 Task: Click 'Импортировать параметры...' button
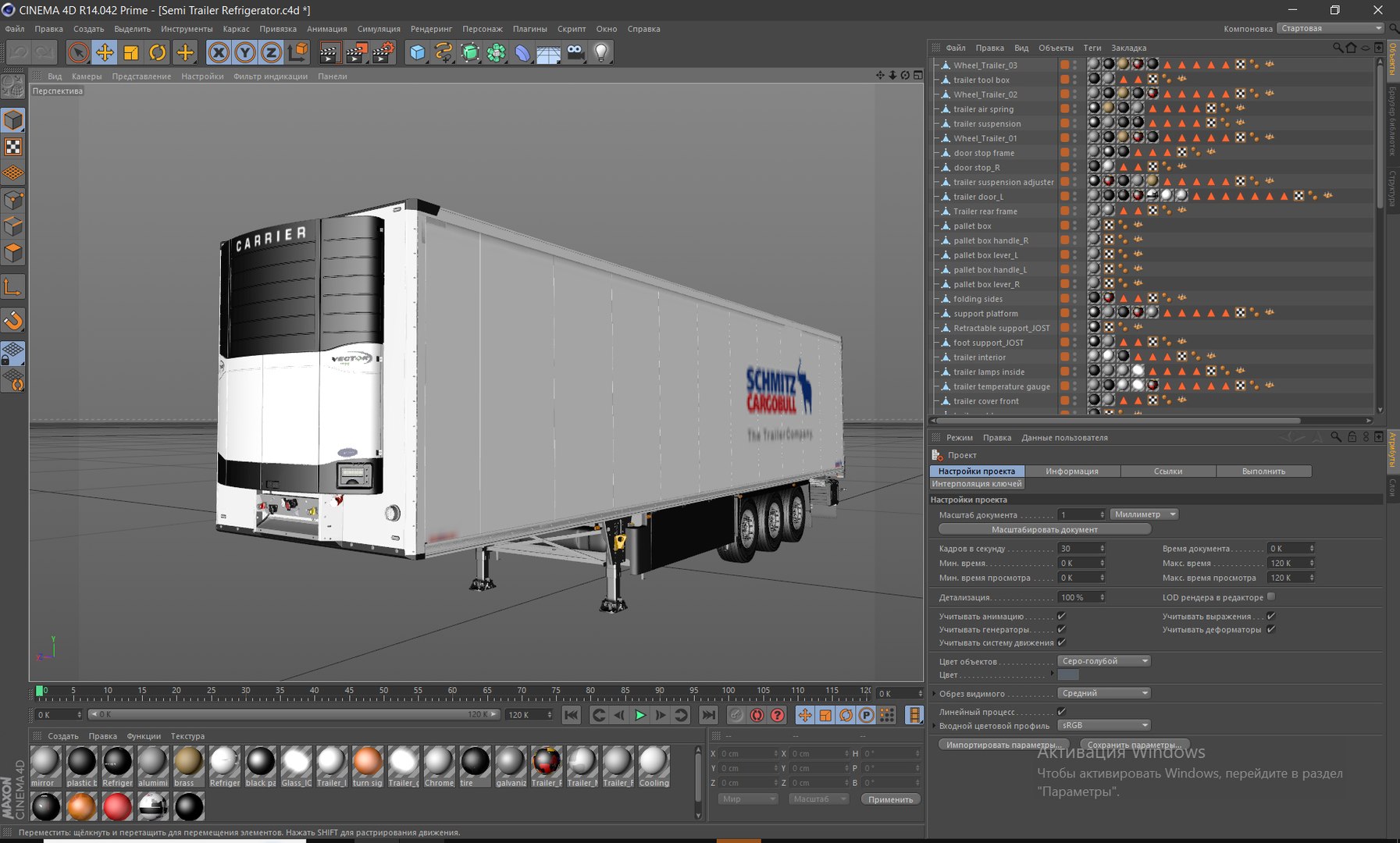point(1004,745)
